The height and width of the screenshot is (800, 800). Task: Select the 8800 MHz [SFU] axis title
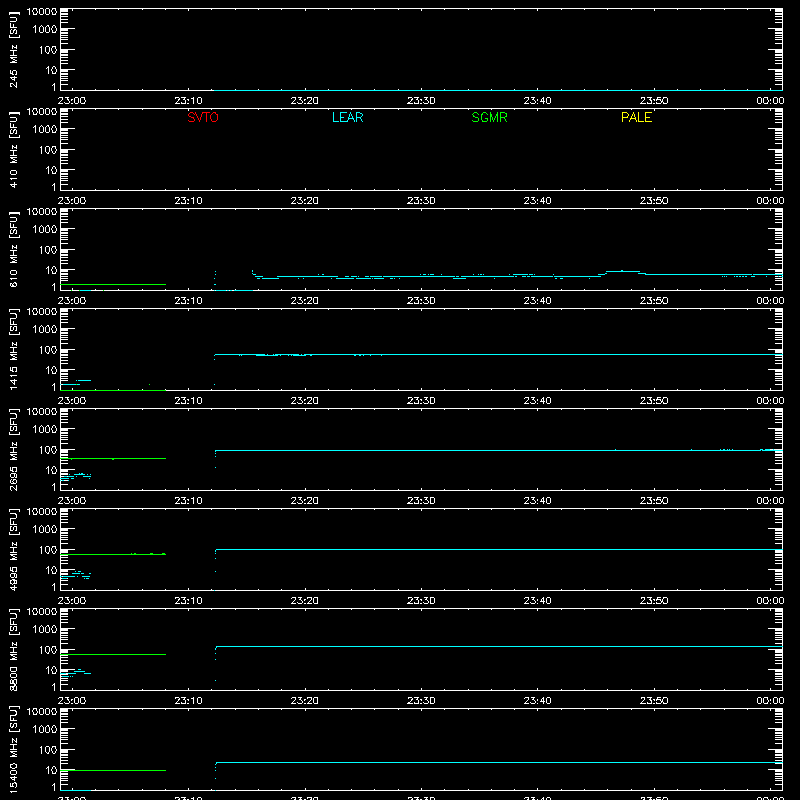13,649
